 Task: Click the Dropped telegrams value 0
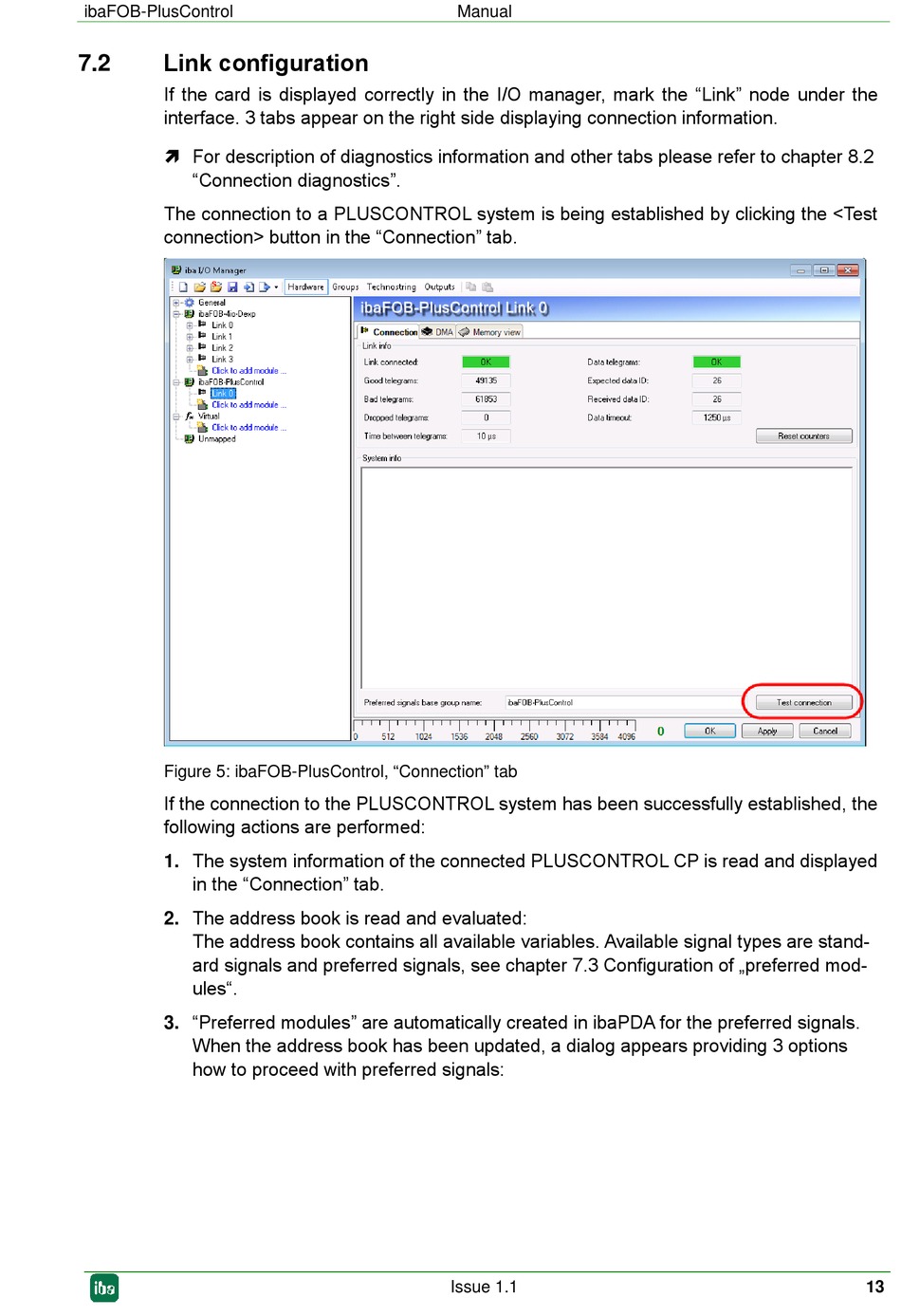tap(486, 417)
